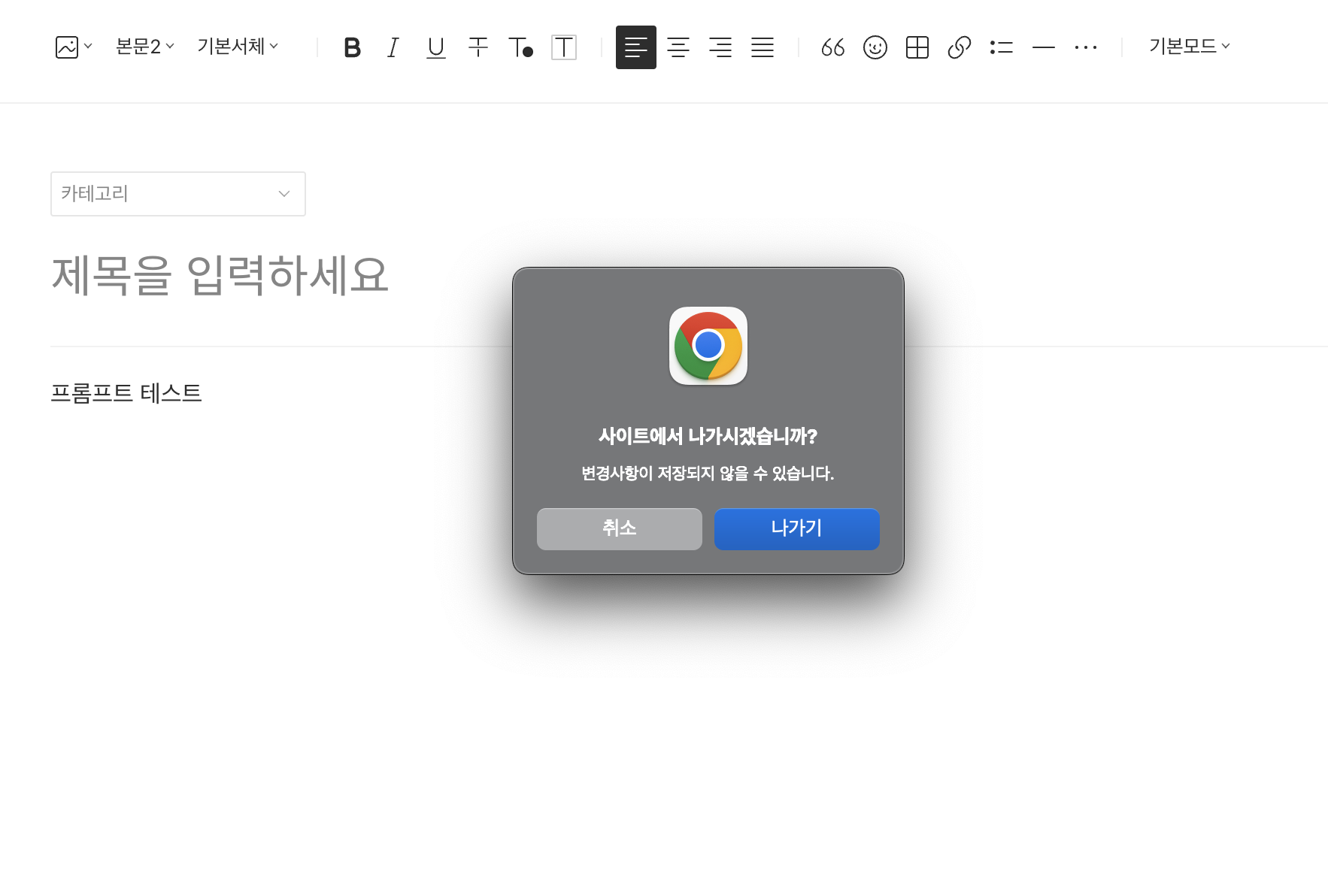Insert a table
The height and width of the screenshot is (896, 1328).
917,47
